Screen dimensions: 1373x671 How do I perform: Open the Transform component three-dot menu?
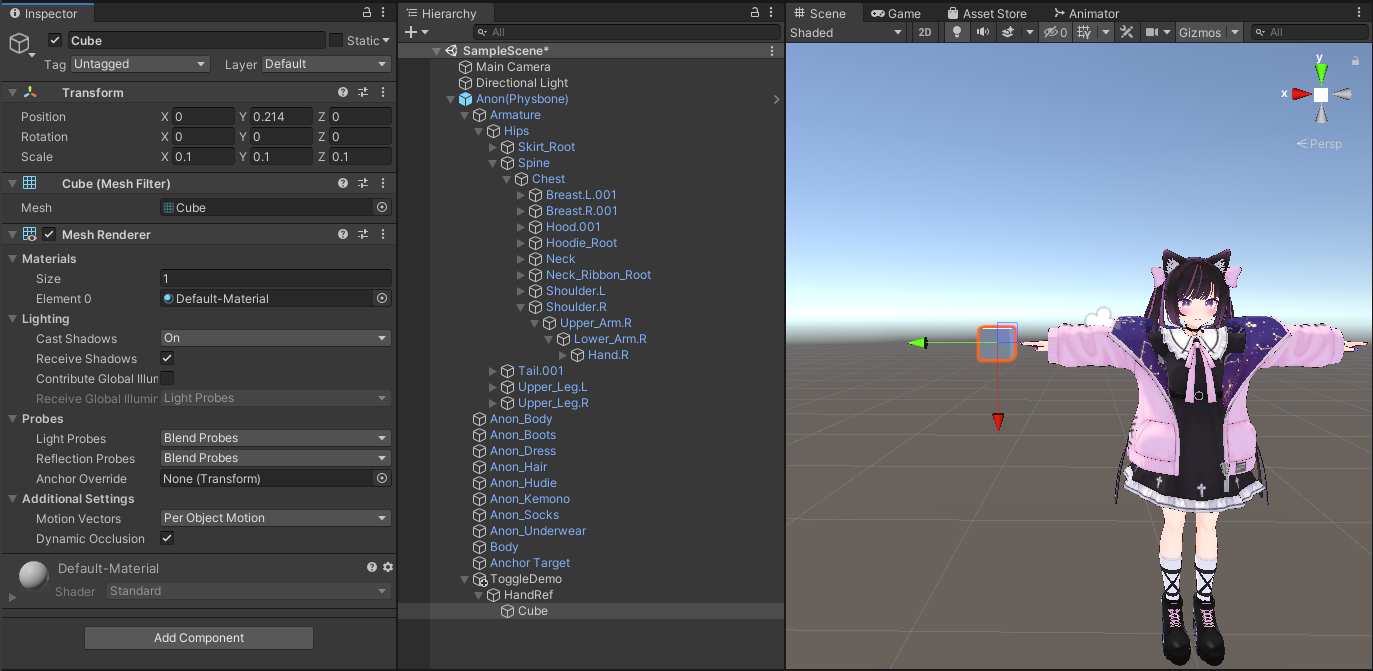(x=383, y=92)
